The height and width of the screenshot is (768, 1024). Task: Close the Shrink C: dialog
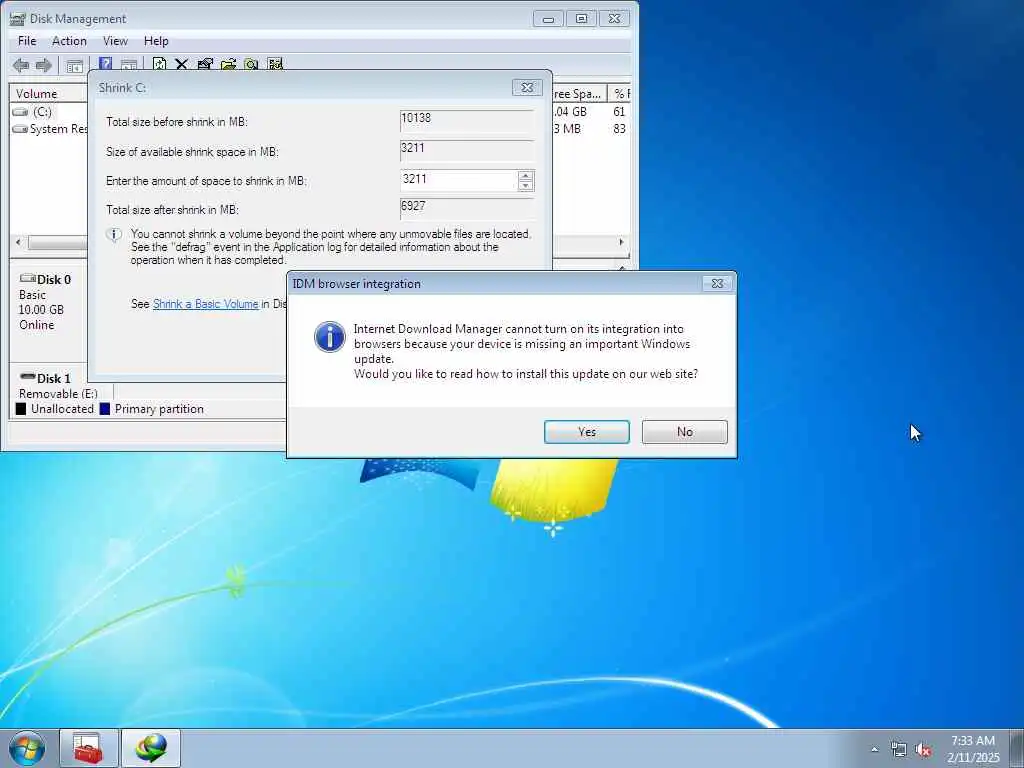[x=527, y=88]
